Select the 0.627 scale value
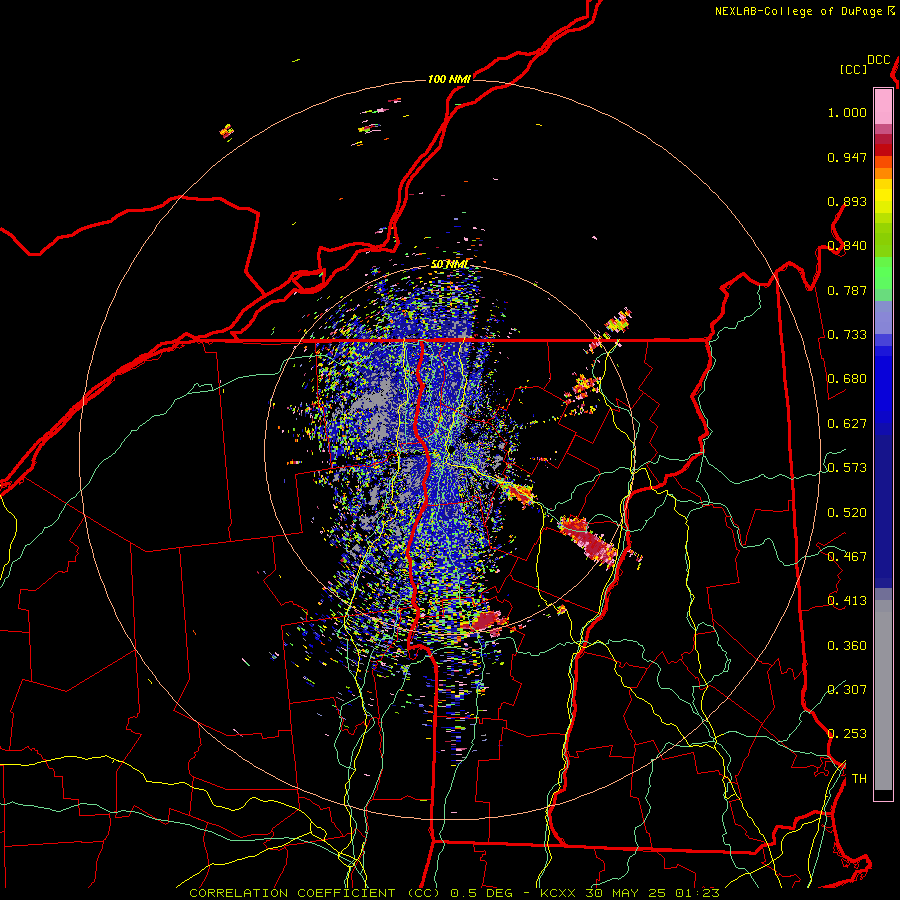Screen dimensions: 900x900 pos(847,424)
